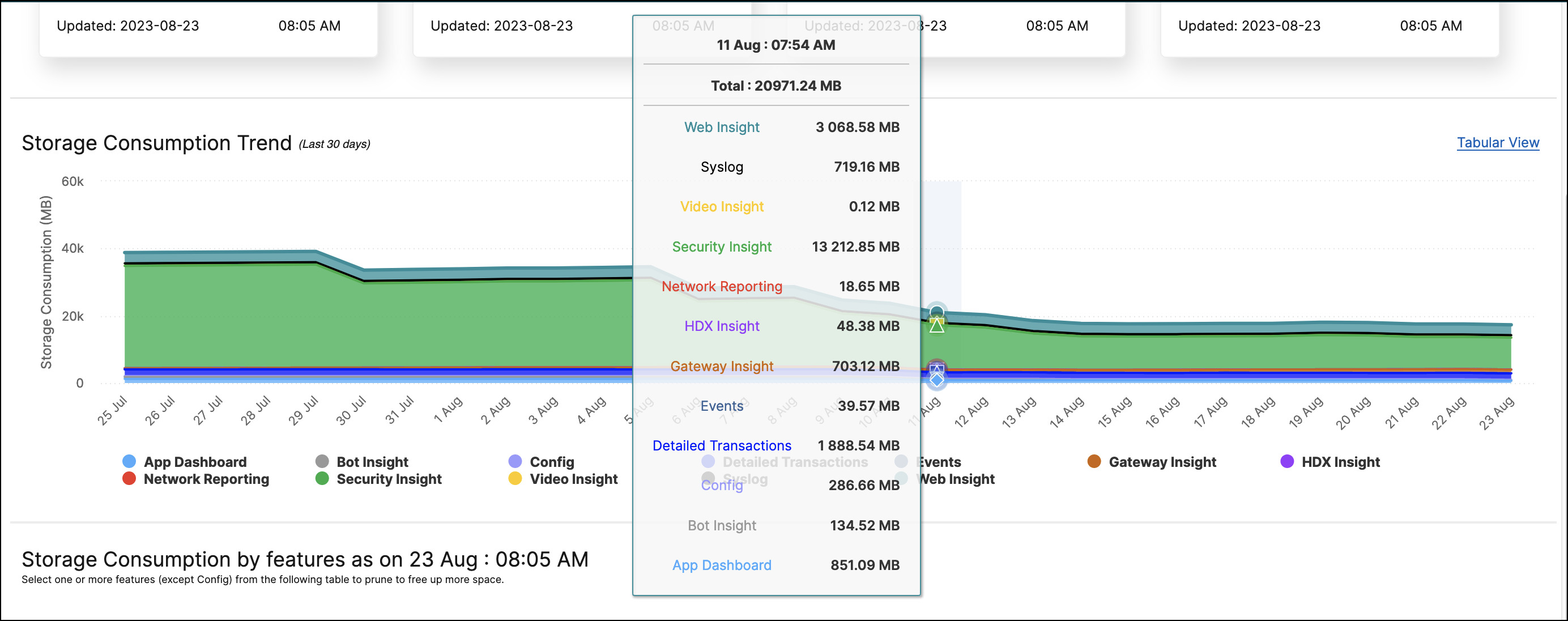Click 'Gateway Insight' 703.12 MB tooltip row

(776, 366)
